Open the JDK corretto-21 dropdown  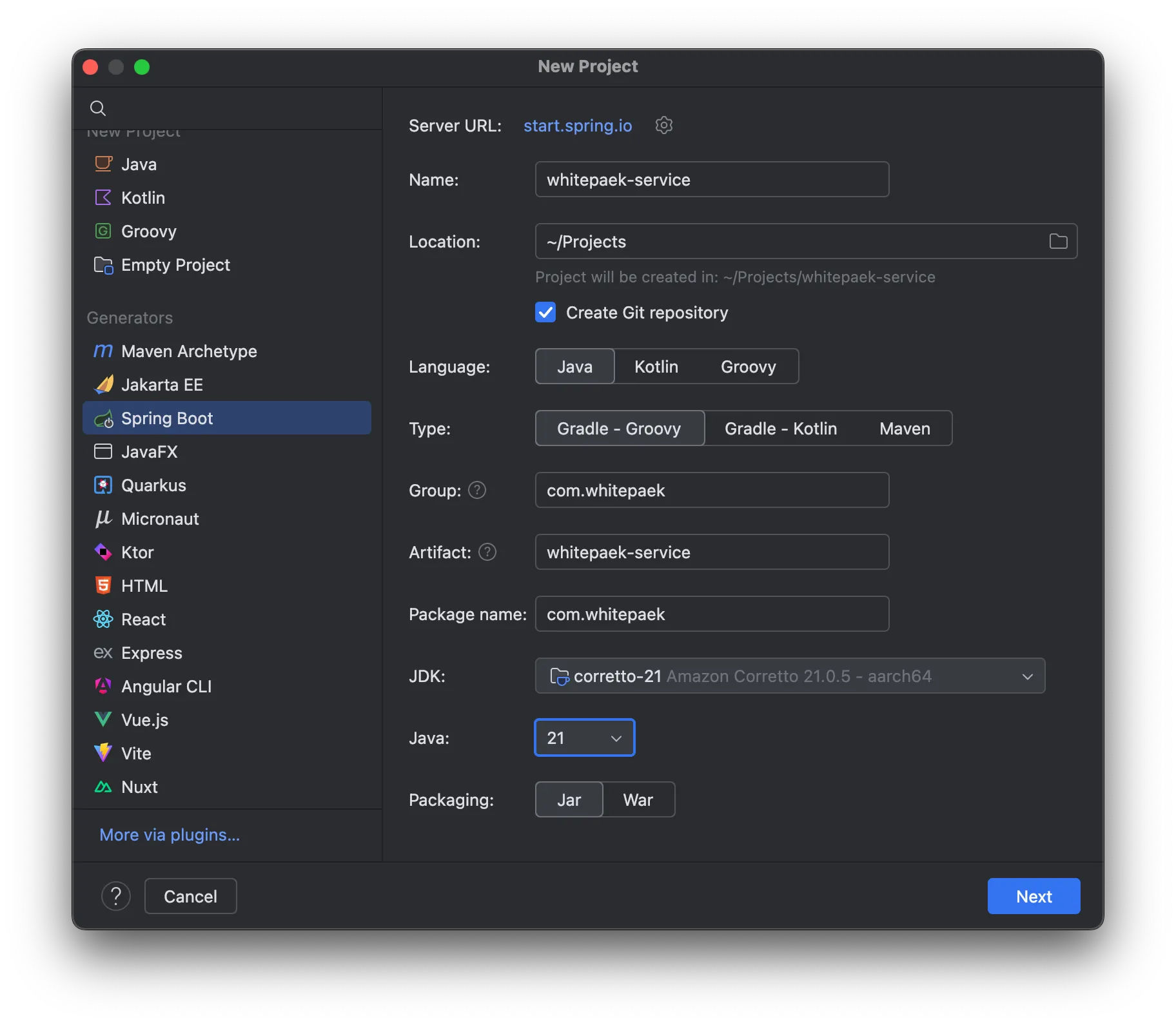click(790, 676)
